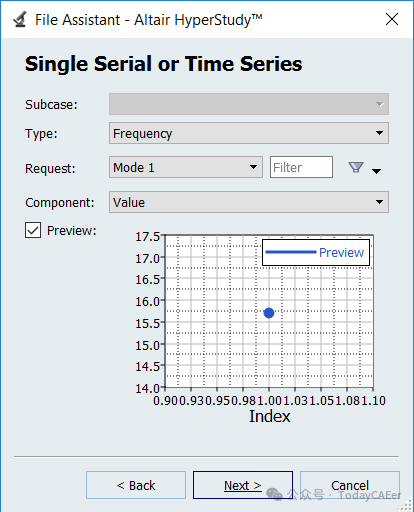Cancel the File Assistant wizard
This screenshot has width=414, height=512.
(x=350, y=485)
